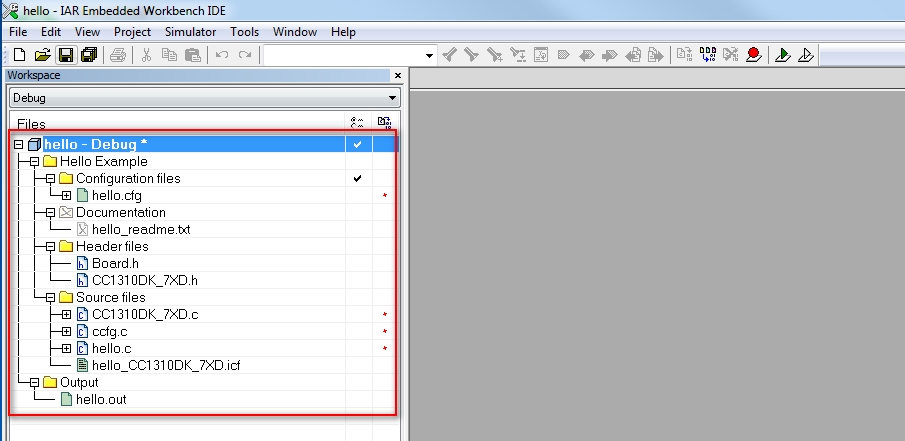Click the Stop Build icon
This screenshot has width=905, height=441.
pyautogui.click(x=730, y=55)
